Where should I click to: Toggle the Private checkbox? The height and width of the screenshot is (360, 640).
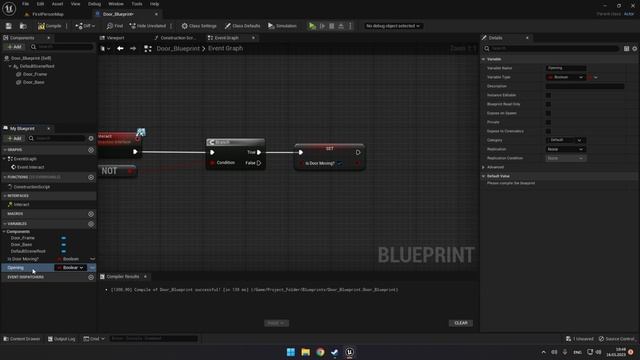pyautogui.click(x=548, y=122)
